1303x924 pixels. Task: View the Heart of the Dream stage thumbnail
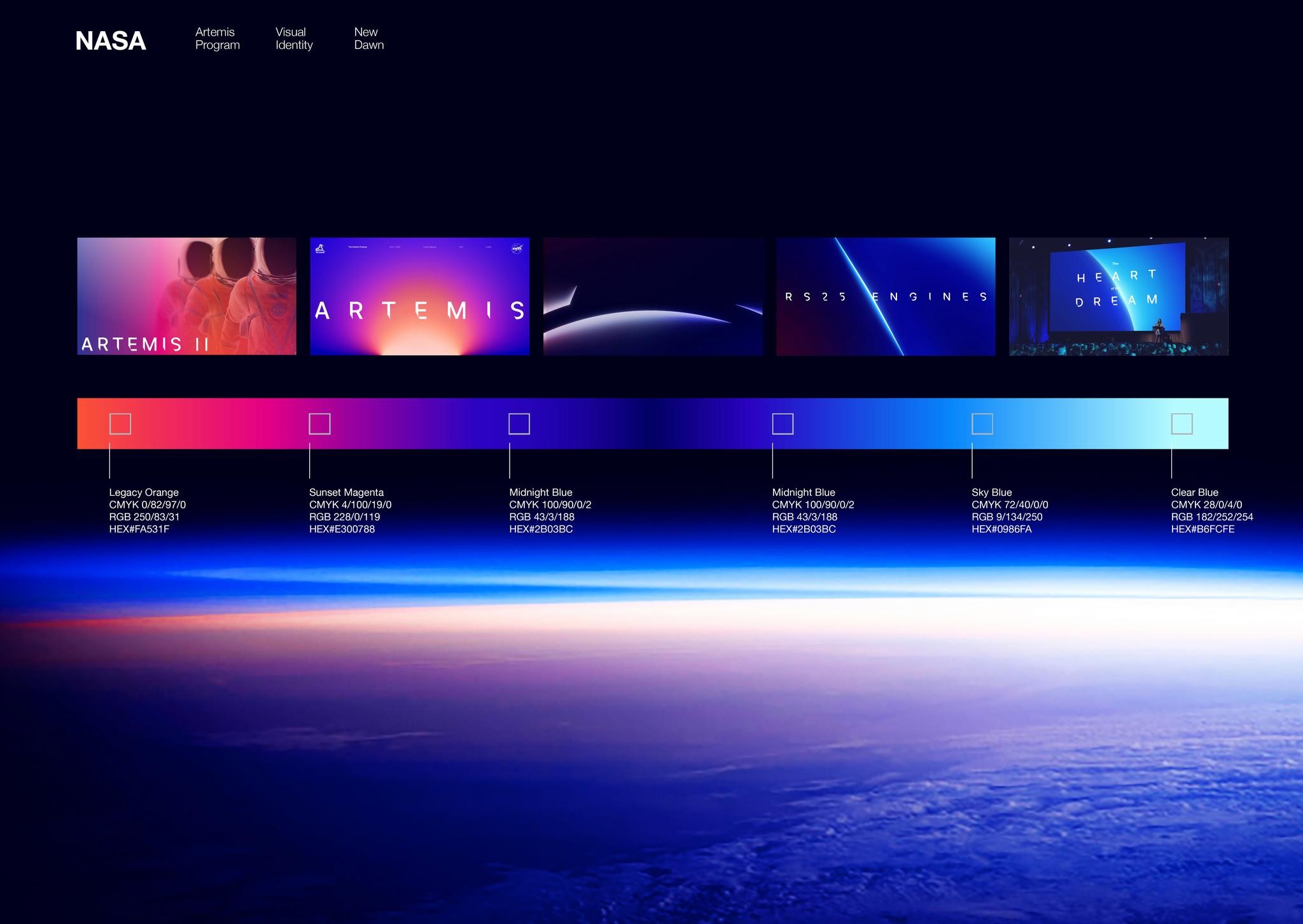pos(1118,297)
